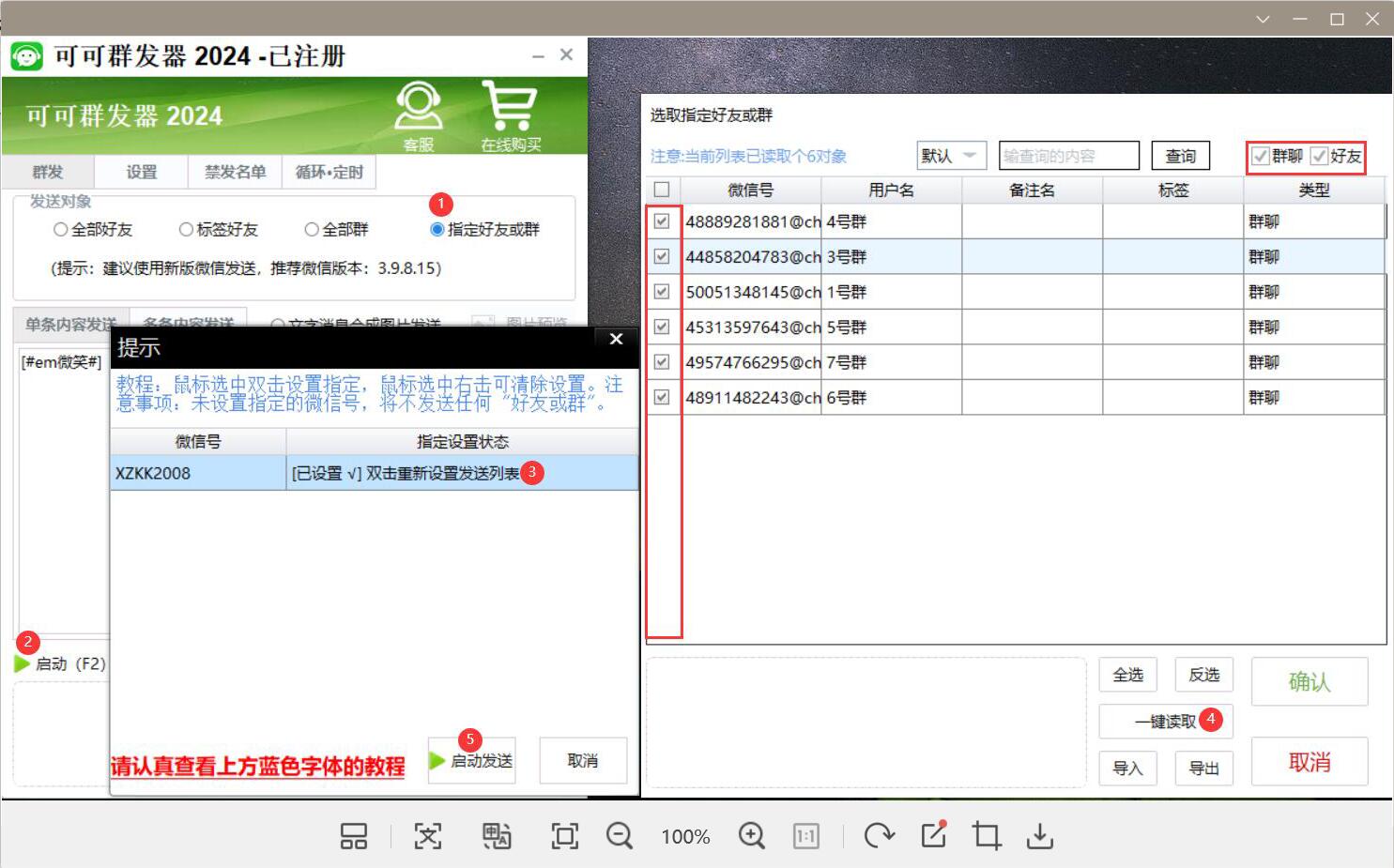Click the text-recognition scan icon in viewer toolbar
Viewport: 1394px width, 868px height.
pyautogui.click(x=428, y=835)
